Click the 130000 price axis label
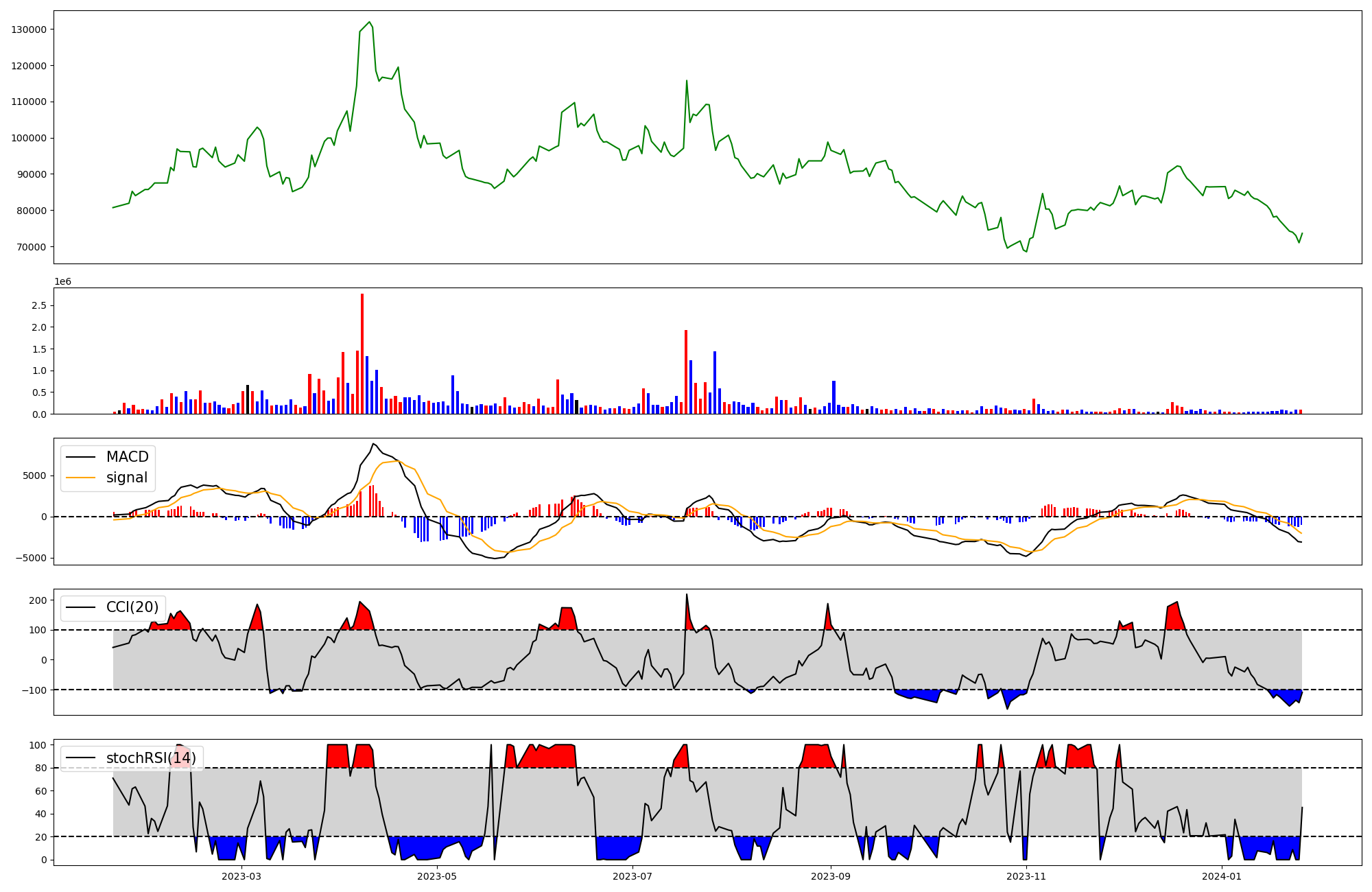 coord(29,30)
